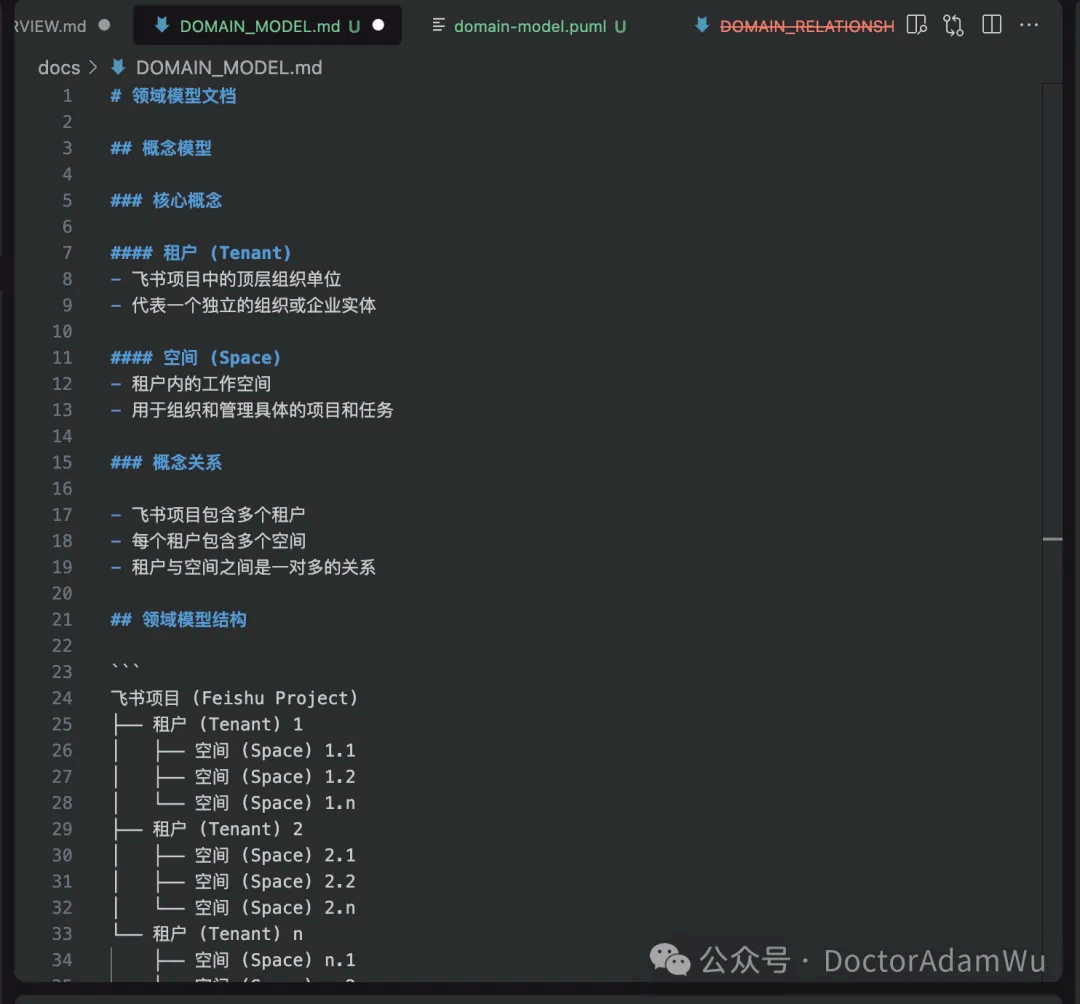Click the tree line '空间 (Space) 1.n'

coord(275,802)
